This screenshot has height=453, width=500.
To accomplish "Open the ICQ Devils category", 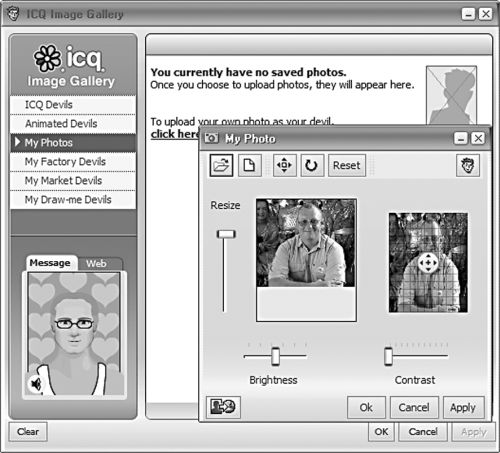I will point(73,105).
